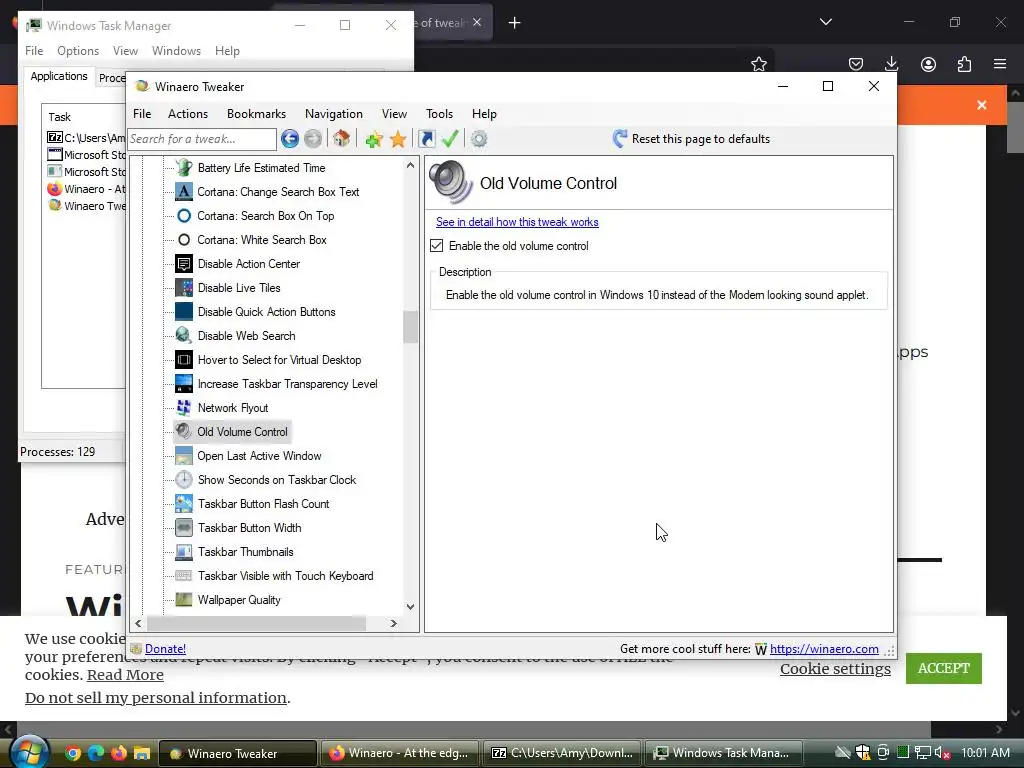Screen dimensions: 1024x768
Task: Open Firefox hamburger application menu
Action: click(1000, 64)
